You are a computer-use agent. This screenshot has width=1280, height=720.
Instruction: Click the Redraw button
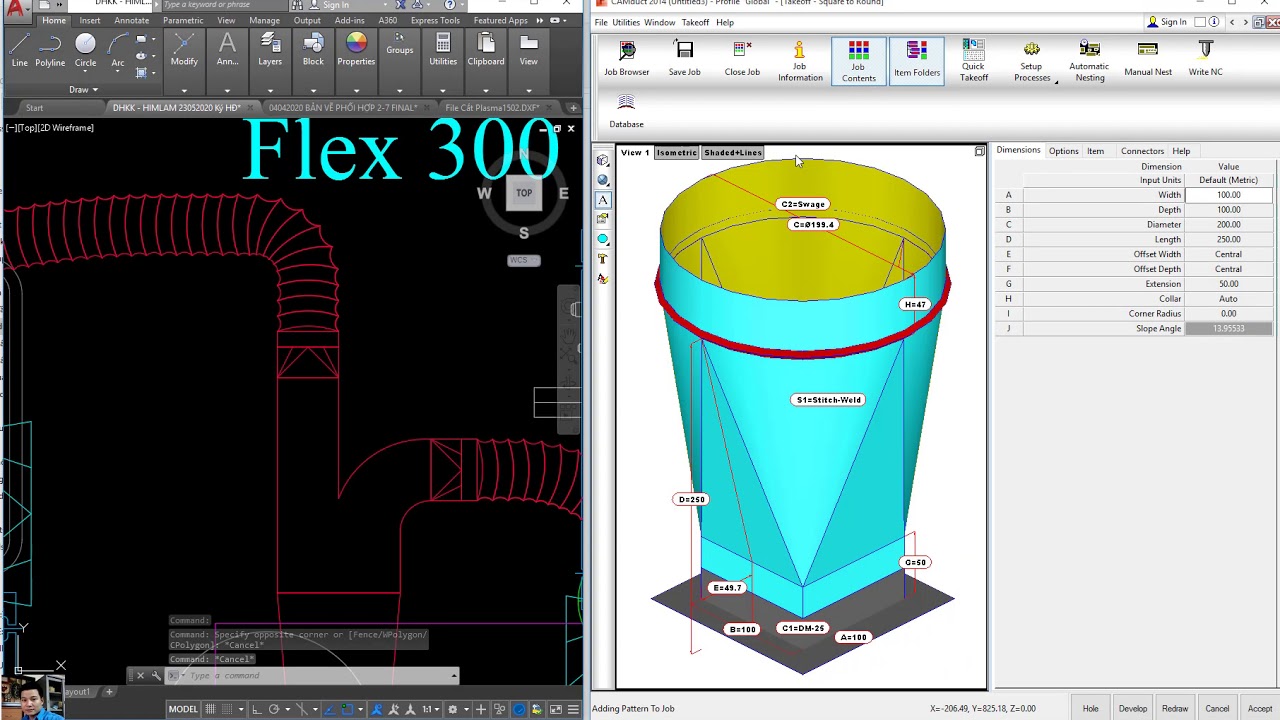[x=1175, y=709]
